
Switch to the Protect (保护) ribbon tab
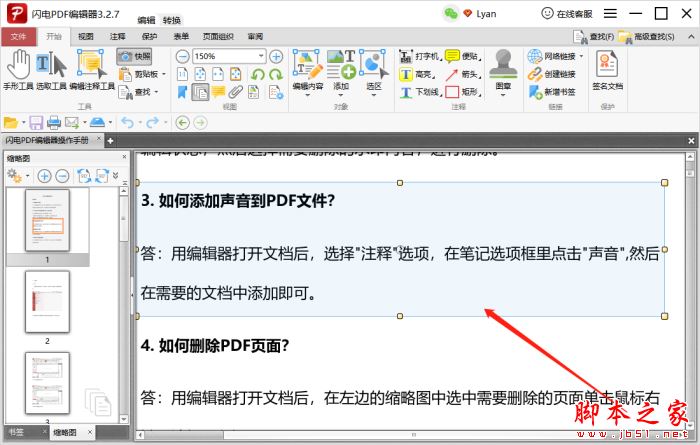click(x=150, y=37)
